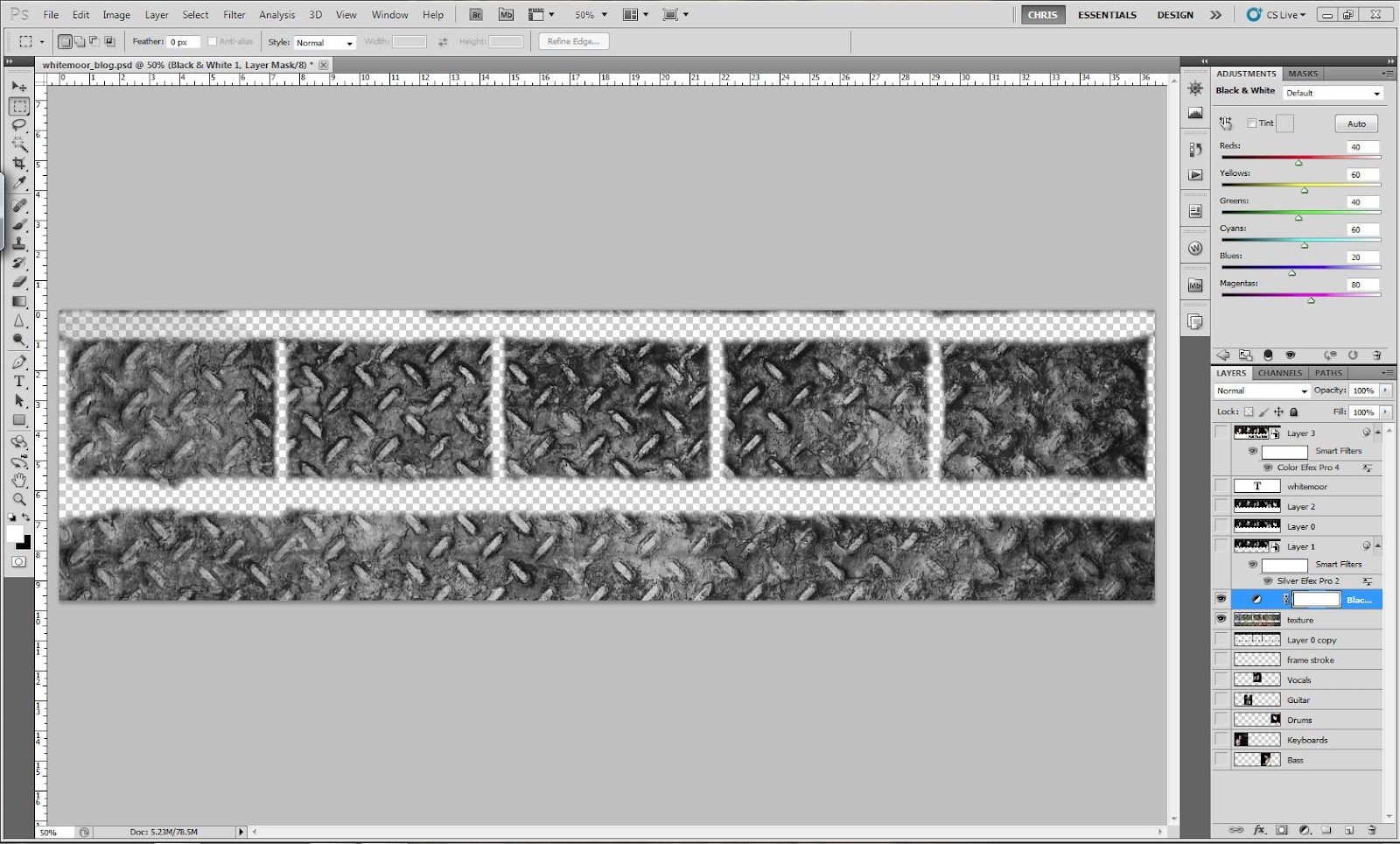Select the Gradient tool

[x=19, y=302]
